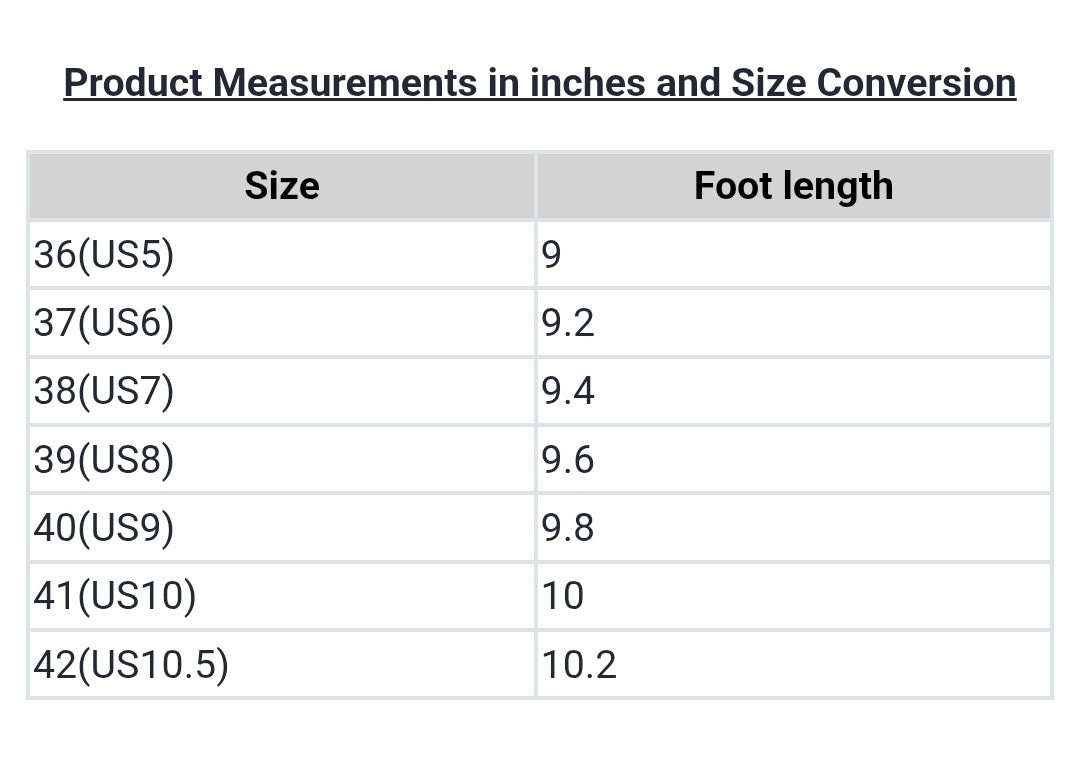The width and height of the screenshot is (1080, 771).
Task: Click foot length value 9
Action: click(x=552, y=255)
